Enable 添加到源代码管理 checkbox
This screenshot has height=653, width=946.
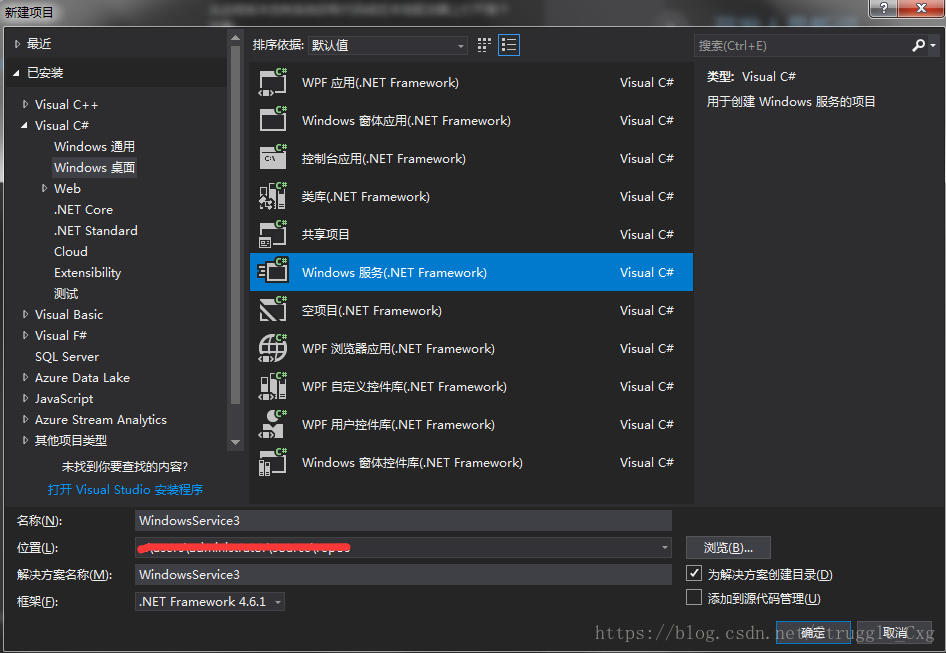coord(694,597)
